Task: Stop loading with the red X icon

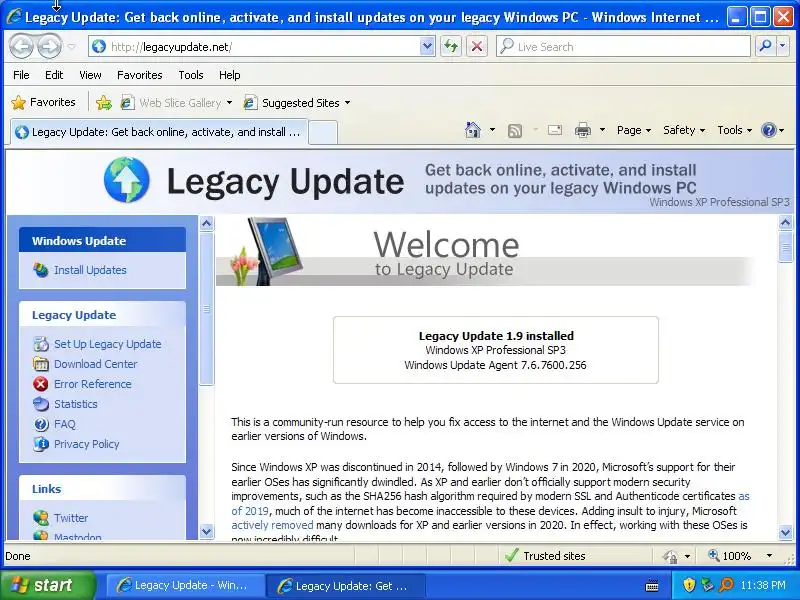Action: (x=477, y=46)
